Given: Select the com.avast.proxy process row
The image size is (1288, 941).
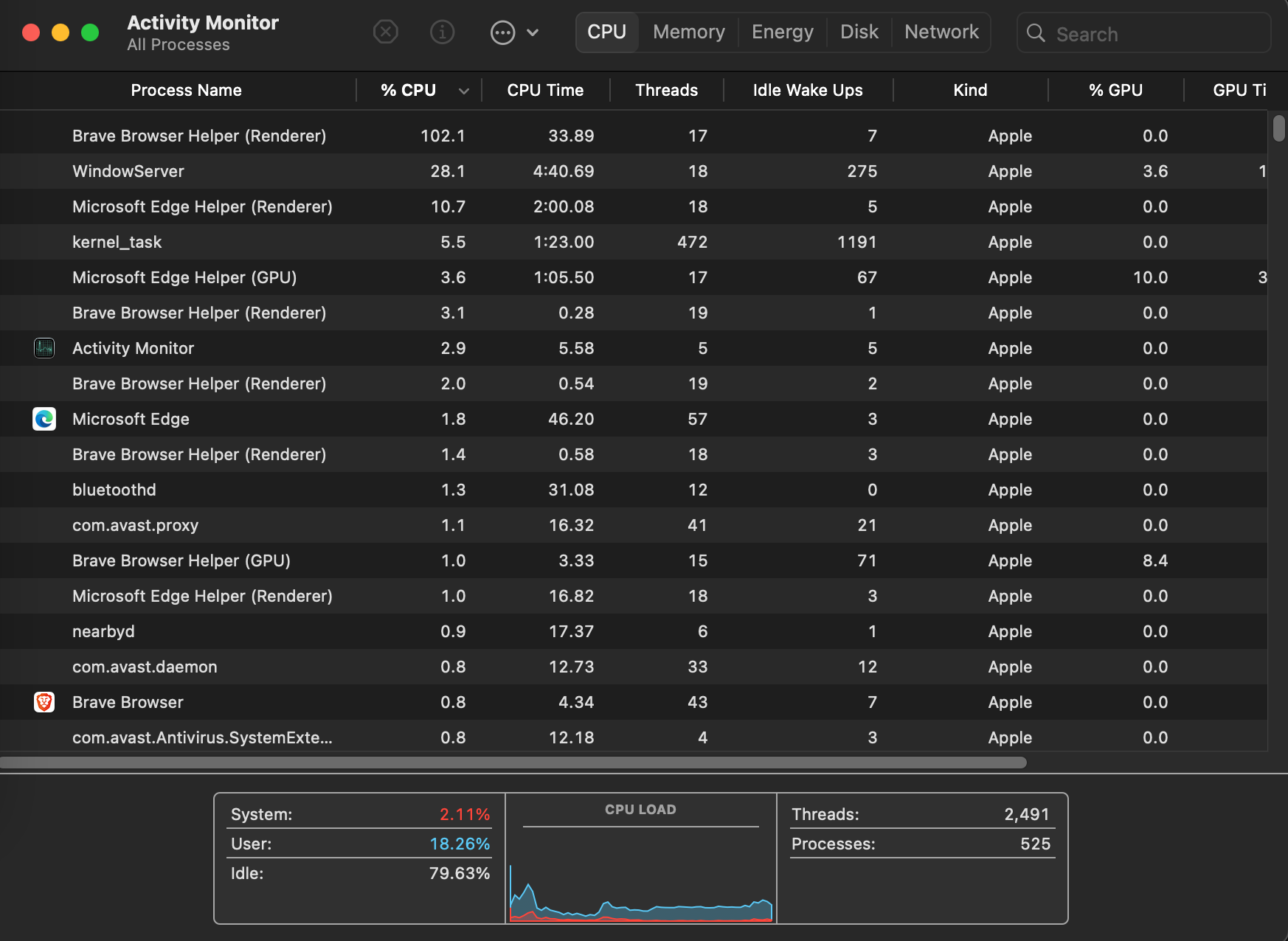Looking at the screenshot, I should coord(634,525).
